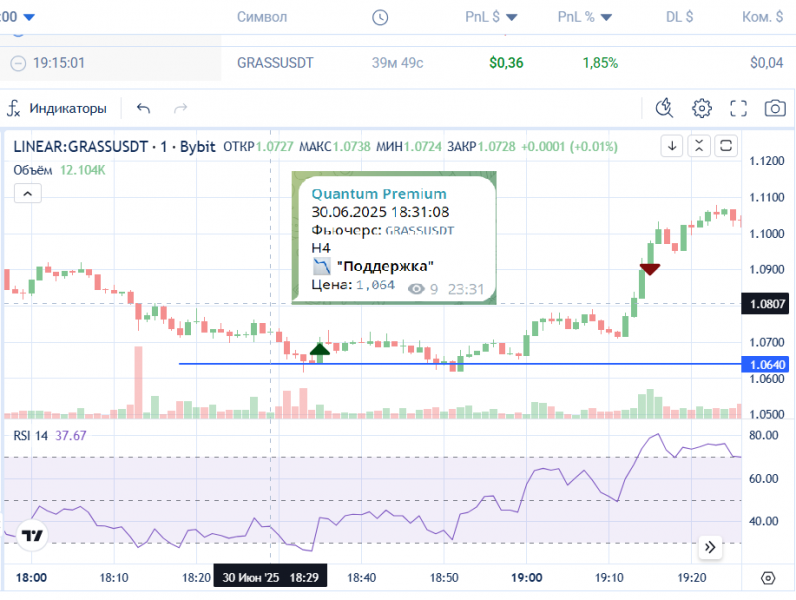Click the 30 Июн '25 18:29 time label
Screen dimensions: 796x600
pos(270,577)
